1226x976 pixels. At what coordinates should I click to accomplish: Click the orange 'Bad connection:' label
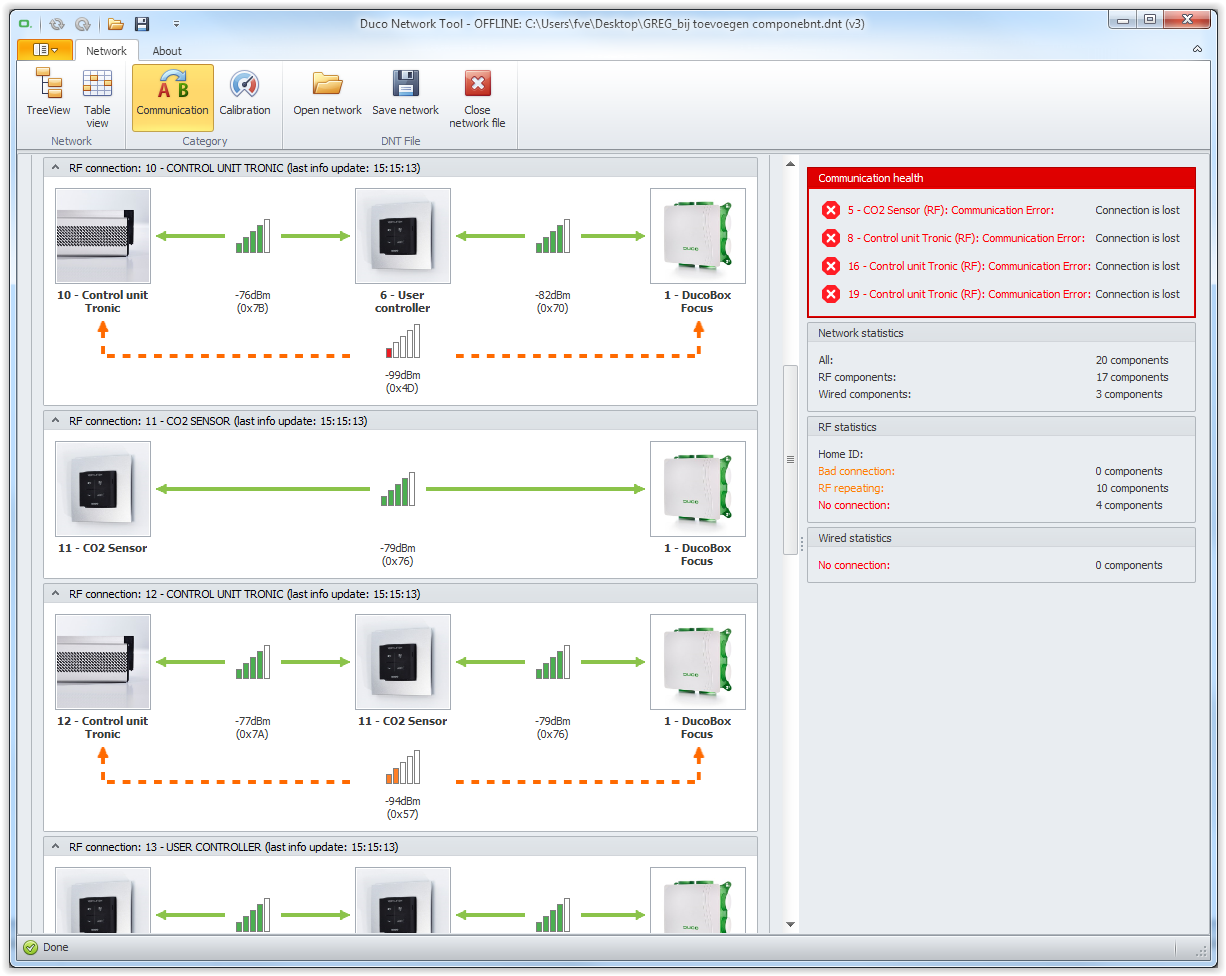[x=856, y=471]
